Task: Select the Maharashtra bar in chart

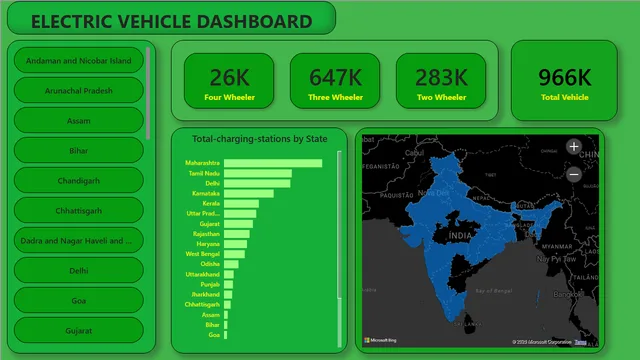Action: tap(273, 163)
